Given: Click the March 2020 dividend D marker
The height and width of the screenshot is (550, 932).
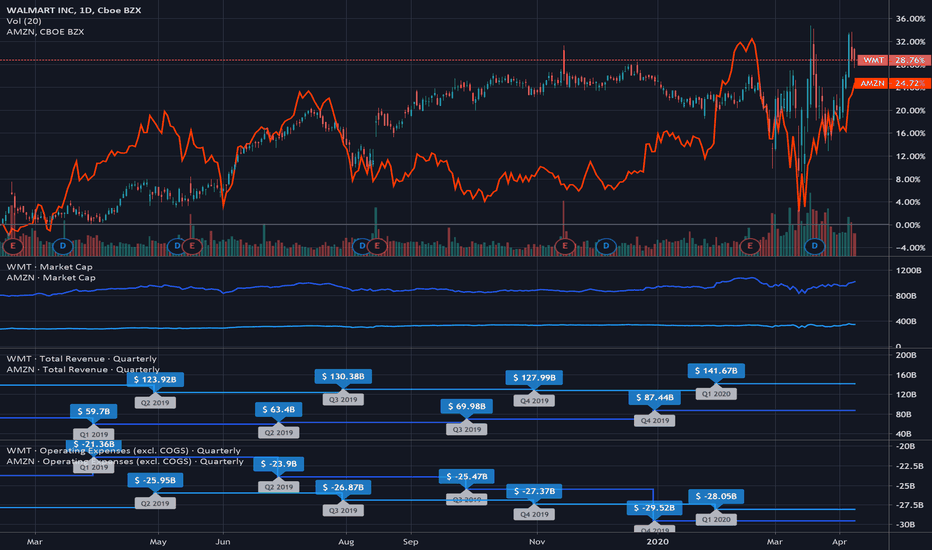Looking at the screenshot, I should 814,246.
